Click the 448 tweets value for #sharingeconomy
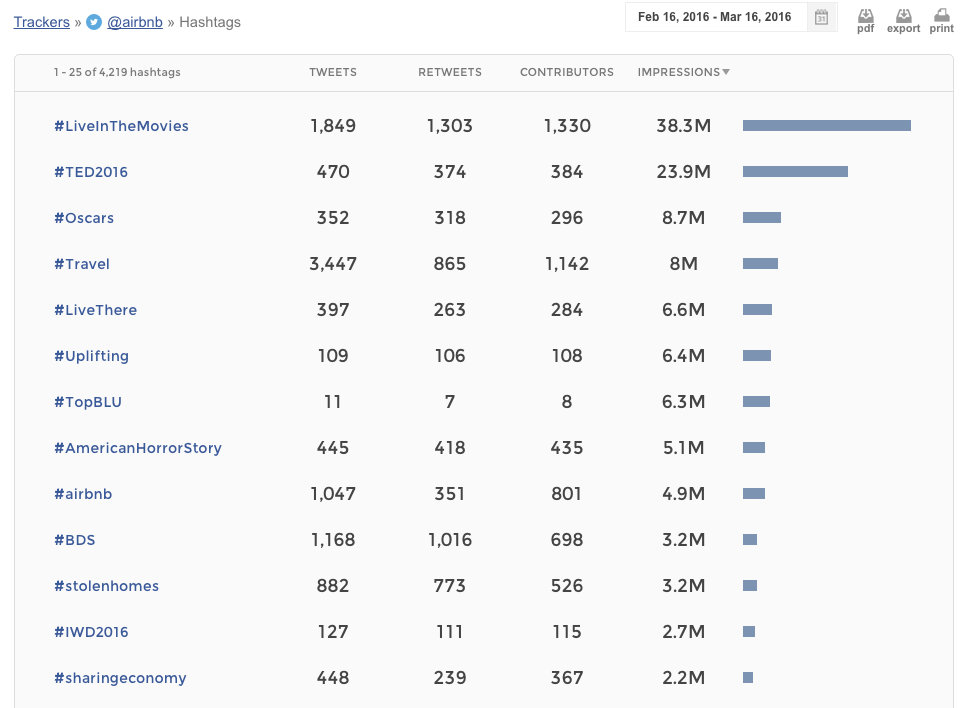Screen dimensions: 968x708 [333, 678]
